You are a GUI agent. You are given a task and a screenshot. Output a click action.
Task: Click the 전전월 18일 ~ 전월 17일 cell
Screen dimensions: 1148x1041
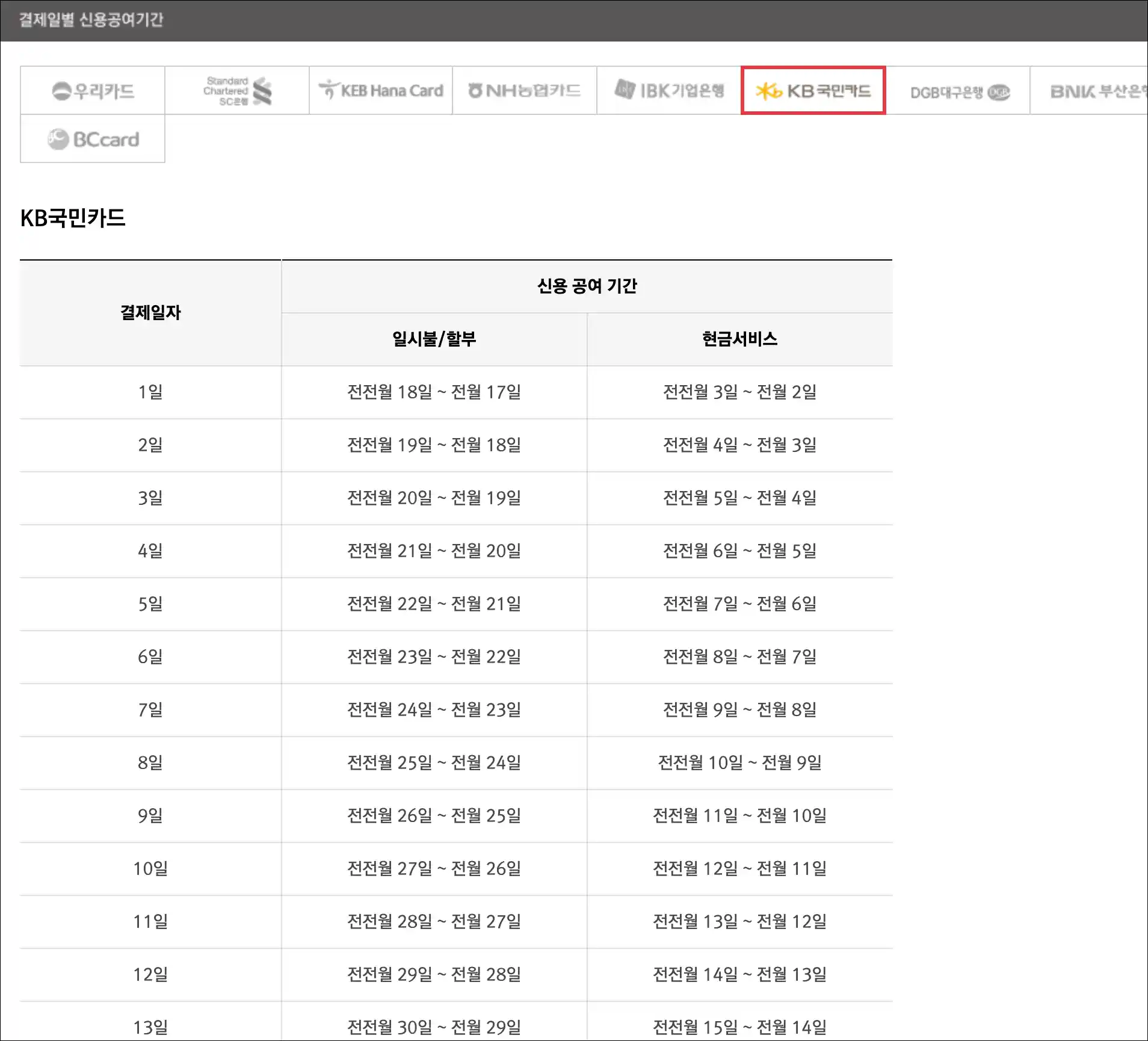[x=434, y=392]
